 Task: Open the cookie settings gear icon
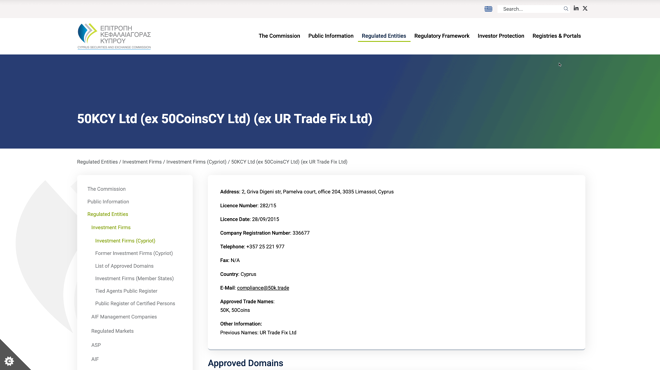(x=9, y=361)
